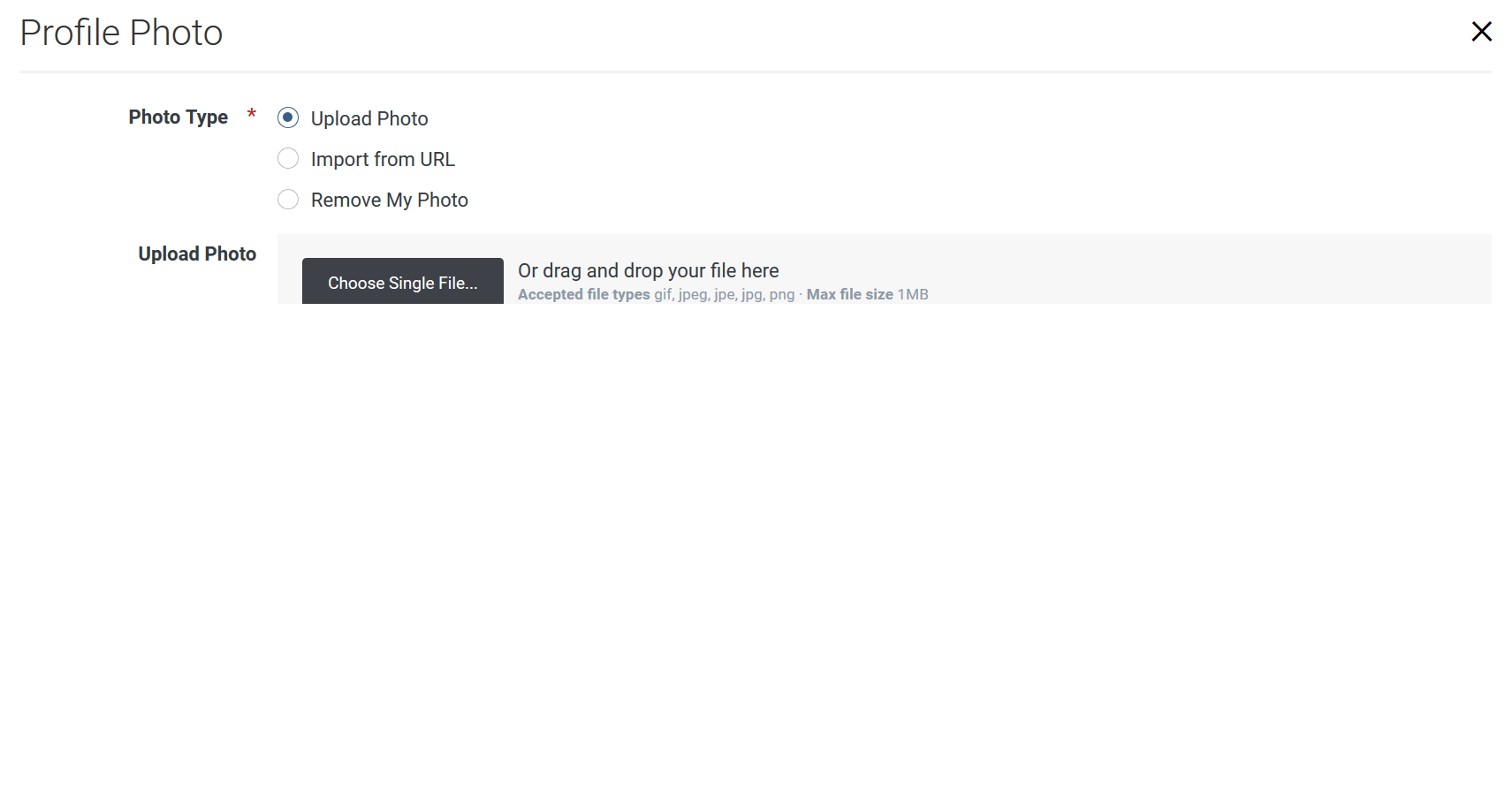Select the Remove My Photo radio button
The image size is (1512, 795).
point(288,200)
